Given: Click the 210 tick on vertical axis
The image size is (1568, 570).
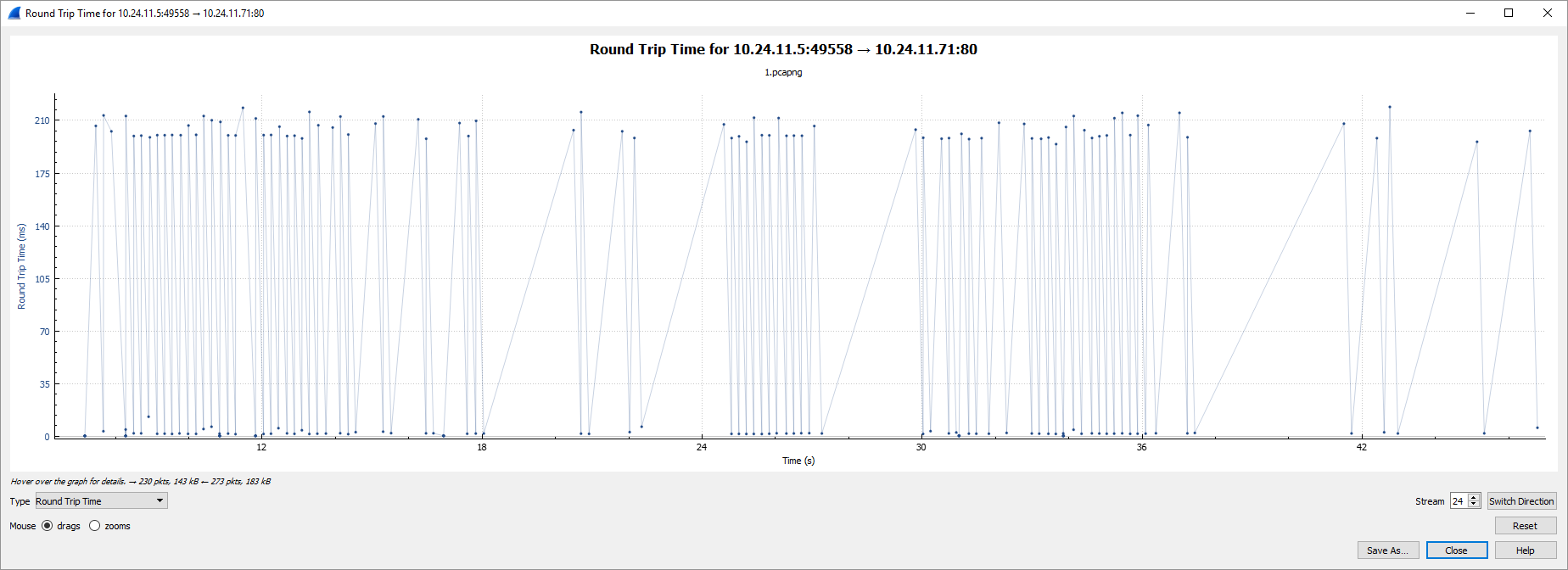Looking at the screenshot, I should coord(42,120).
